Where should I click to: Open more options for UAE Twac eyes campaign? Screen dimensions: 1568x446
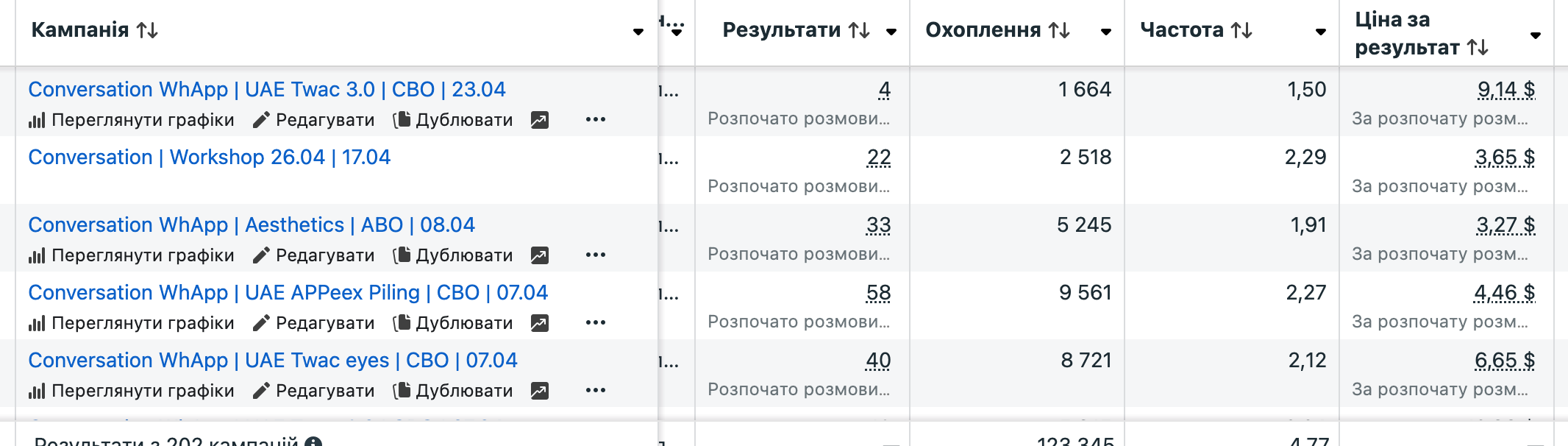[597, 390]
